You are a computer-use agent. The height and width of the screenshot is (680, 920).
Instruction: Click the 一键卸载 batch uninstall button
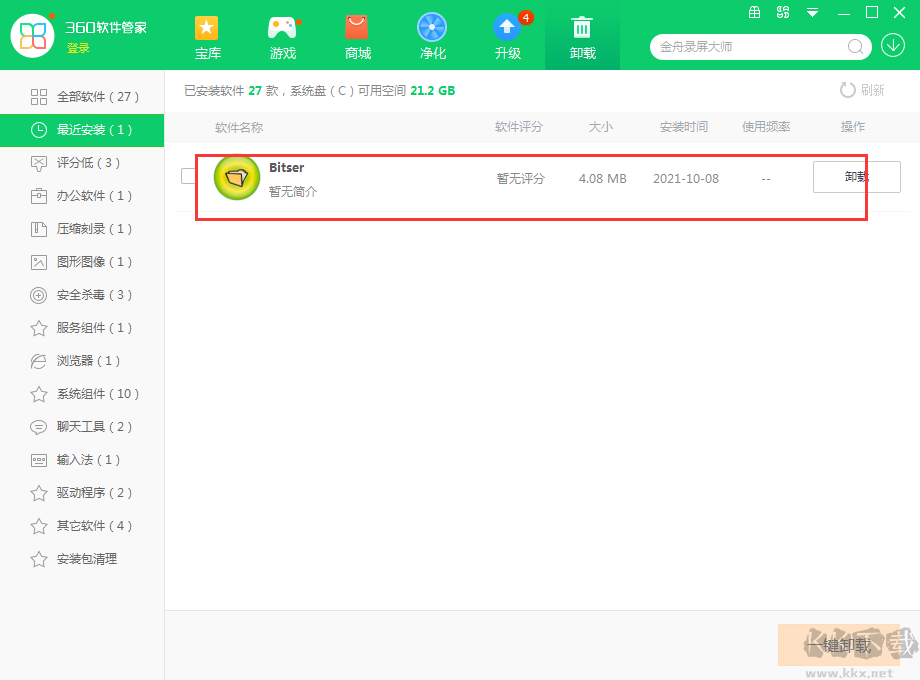[x=838, y=645]
